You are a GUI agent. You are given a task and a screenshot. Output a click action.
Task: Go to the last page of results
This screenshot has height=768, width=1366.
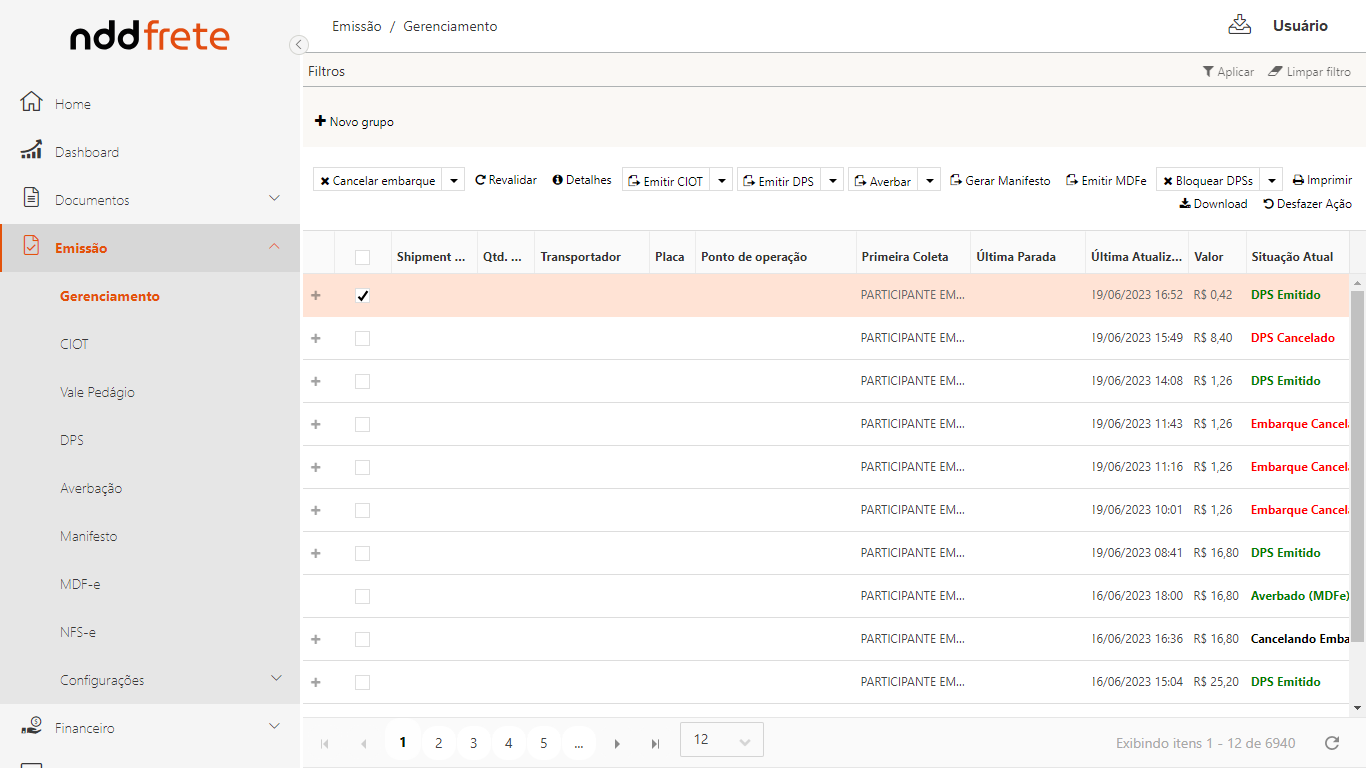tap(655, 743)
